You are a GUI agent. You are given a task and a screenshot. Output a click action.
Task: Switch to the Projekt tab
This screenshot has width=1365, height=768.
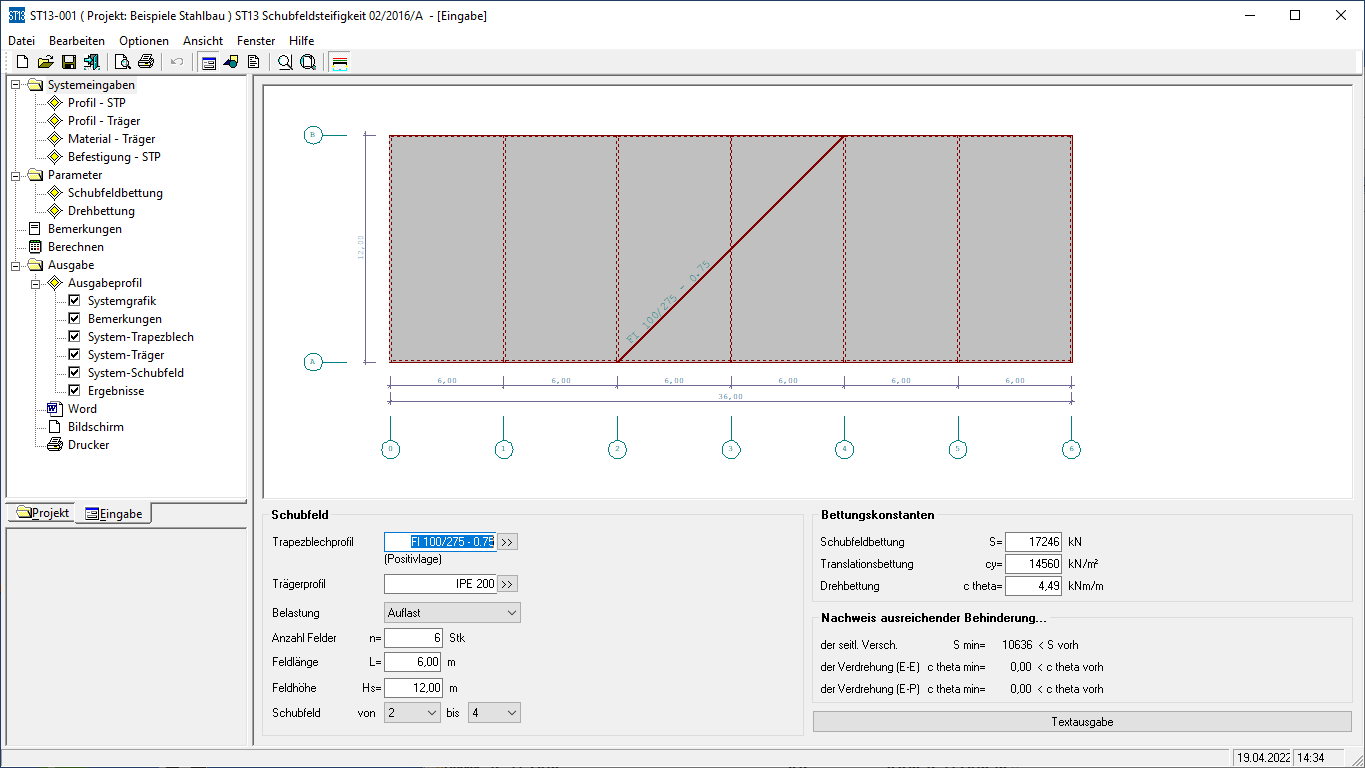point(42,513)
